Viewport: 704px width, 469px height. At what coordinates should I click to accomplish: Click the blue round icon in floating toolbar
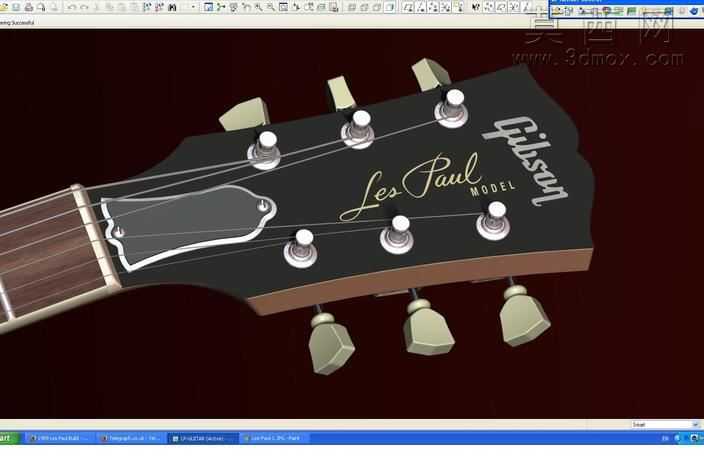pos(694,11)
